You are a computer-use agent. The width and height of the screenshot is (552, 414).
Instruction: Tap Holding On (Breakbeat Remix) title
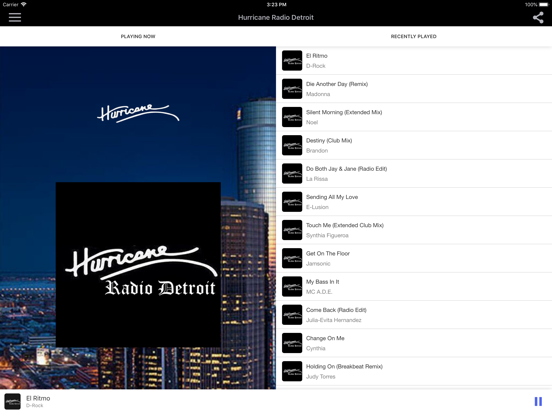[x=344, y=366]
